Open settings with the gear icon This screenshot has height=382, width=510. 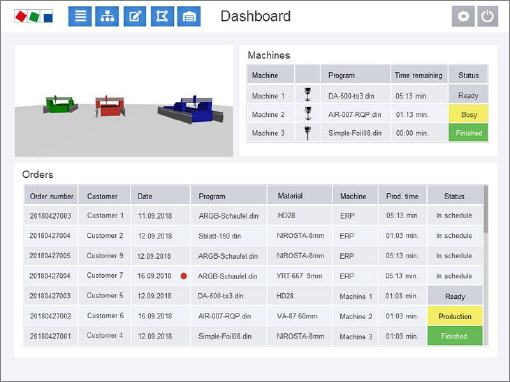[x=463, y=16]
